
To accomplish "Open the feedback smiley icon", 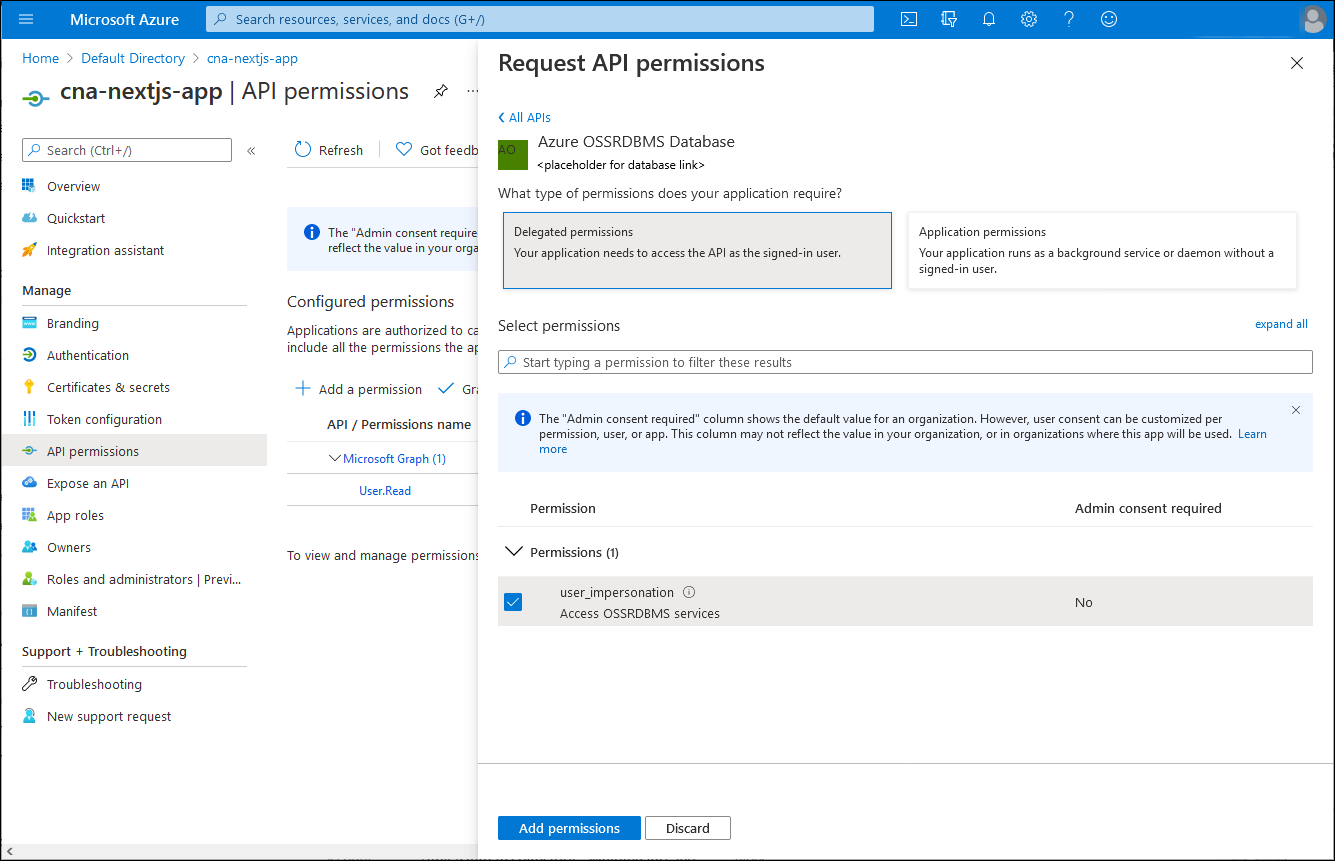I will (1108, 19).
